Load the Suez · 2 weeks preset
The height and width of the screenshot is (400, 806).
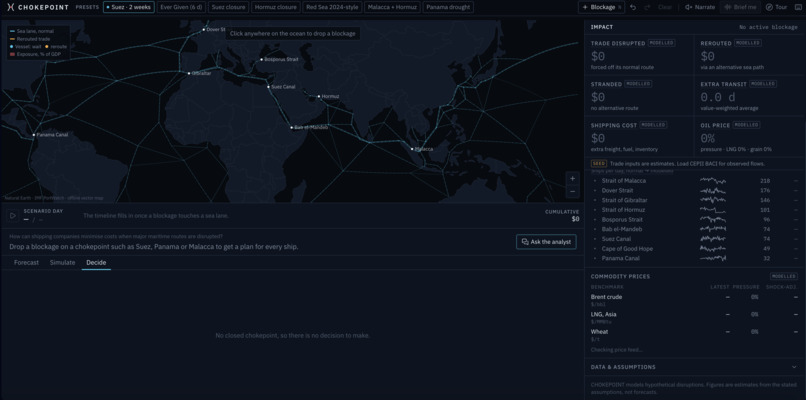(129, 7)
